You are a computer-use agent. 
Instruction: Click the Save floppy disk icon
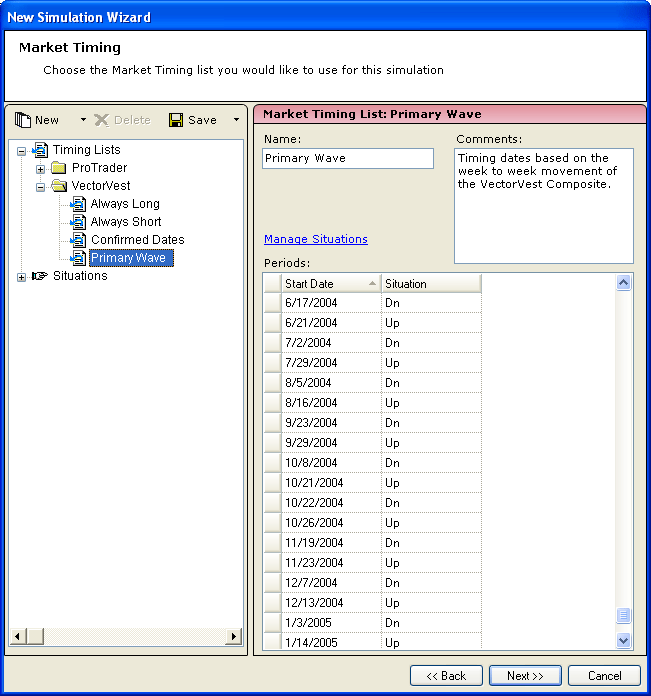(176, 120)
